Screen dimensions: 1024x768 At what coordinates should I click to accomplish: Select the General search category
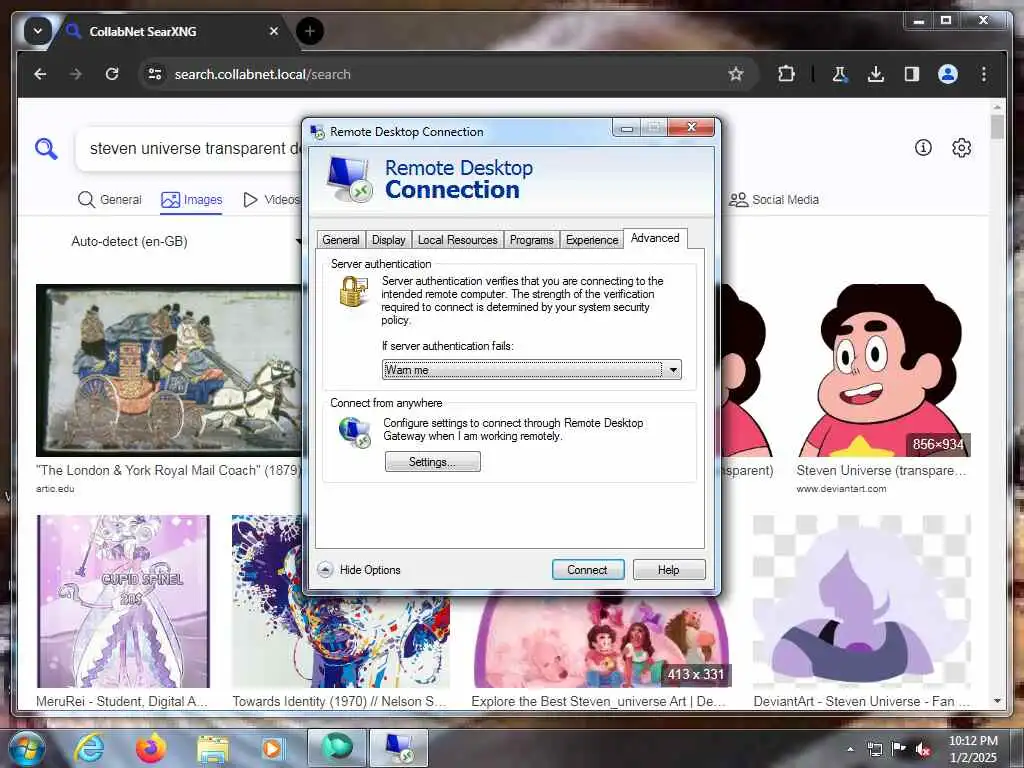pos(110,200)
